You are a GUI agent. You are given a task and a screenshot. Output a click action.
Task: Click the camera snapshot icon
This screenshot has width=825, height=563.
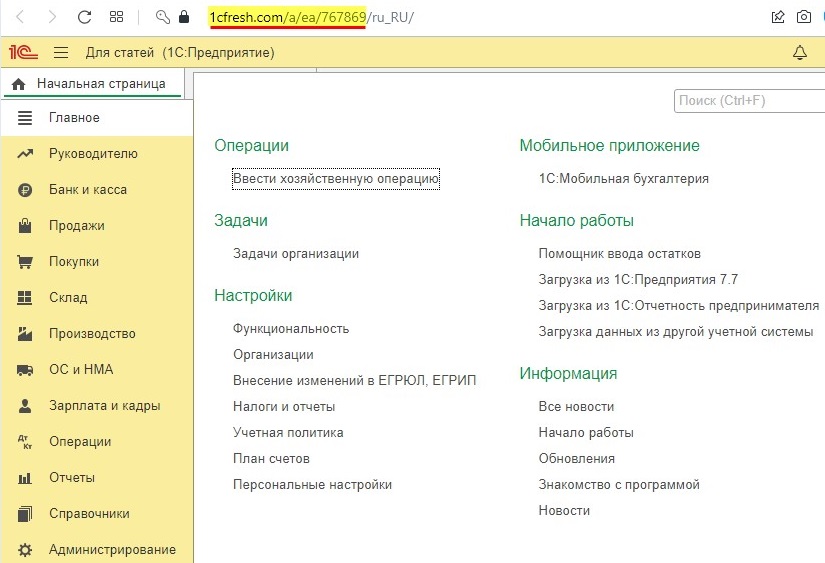(x=803, y=17)
